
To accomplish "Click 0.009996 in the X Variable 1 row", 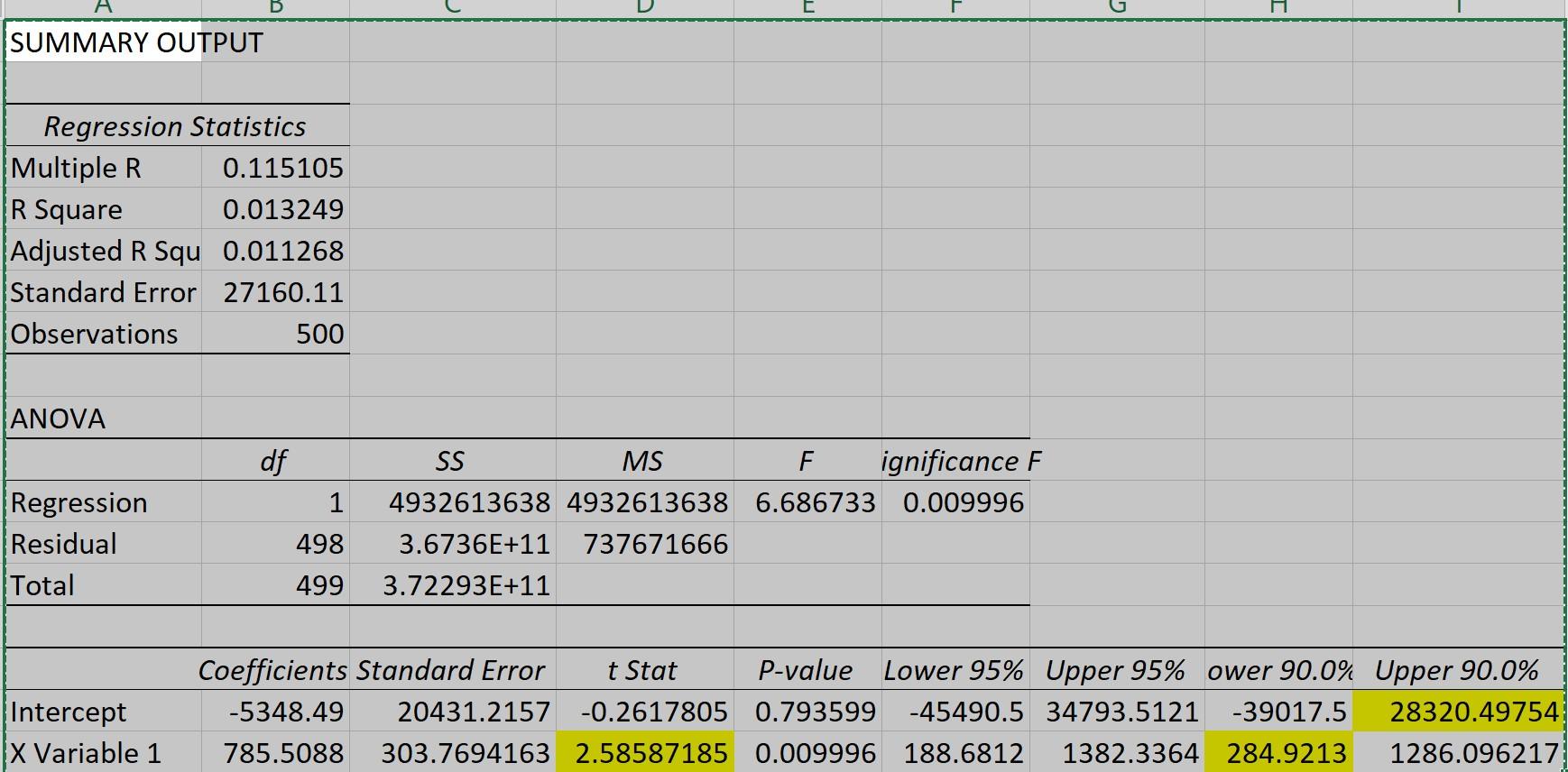I will [x=807, y=751].
